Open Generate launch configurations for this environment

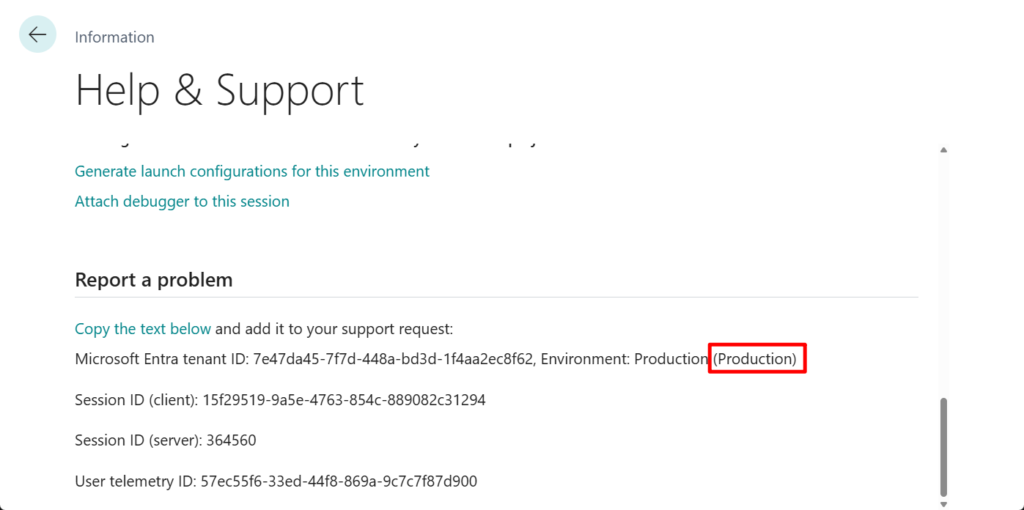[x=252, y=171]
